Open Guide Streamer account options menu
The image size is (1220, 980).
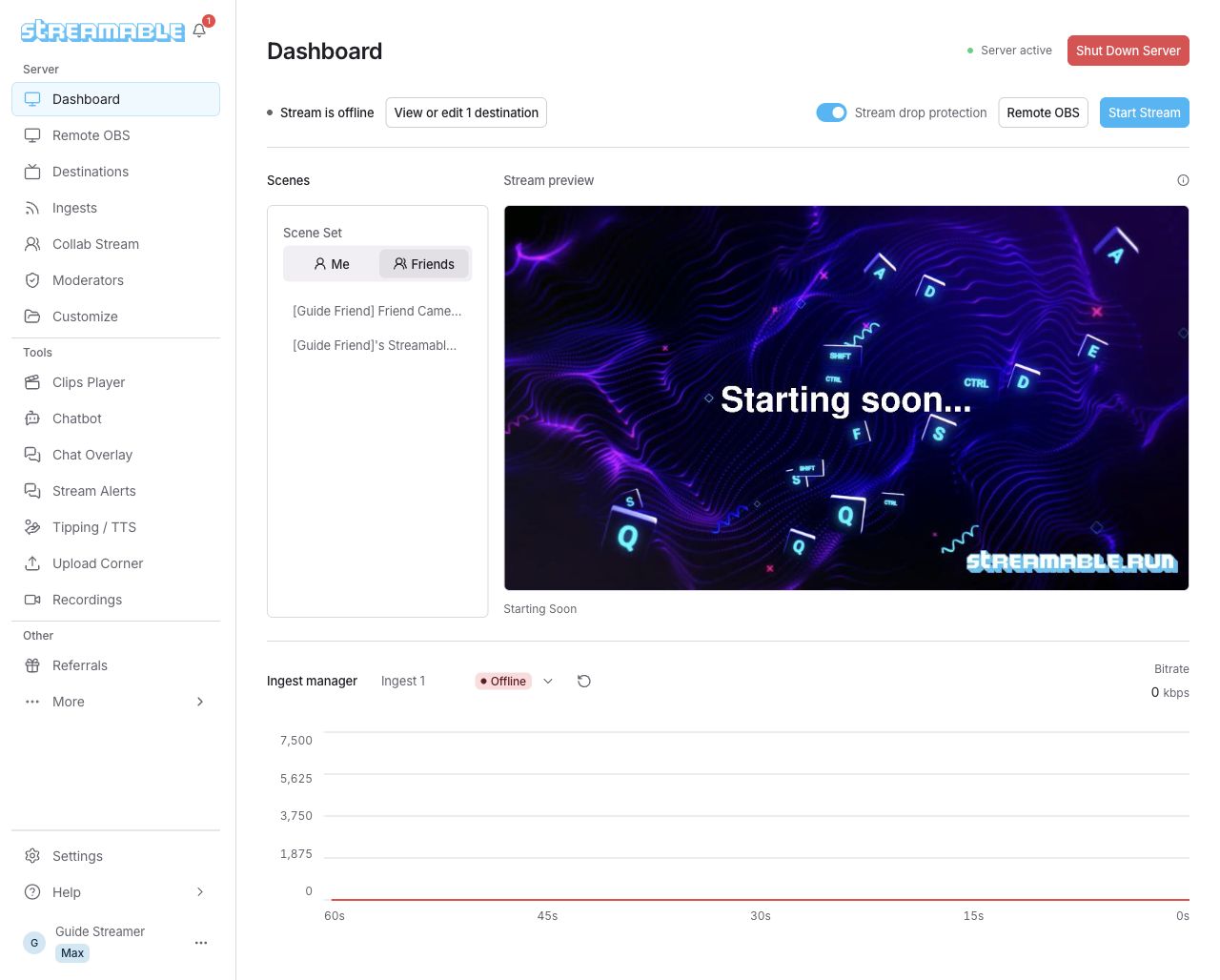pos(201,943)
